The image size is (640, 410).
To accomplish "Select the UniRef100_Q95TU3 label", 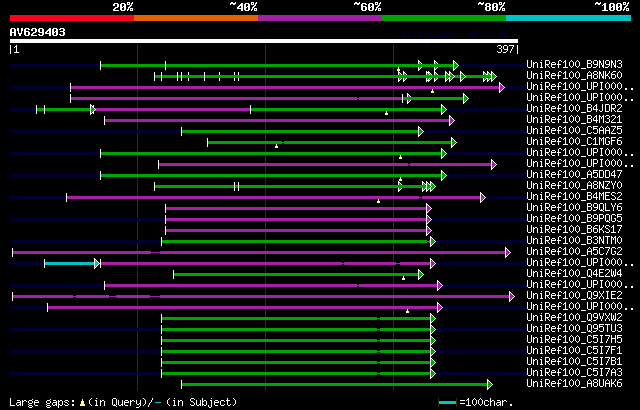I will click(574, 329).
